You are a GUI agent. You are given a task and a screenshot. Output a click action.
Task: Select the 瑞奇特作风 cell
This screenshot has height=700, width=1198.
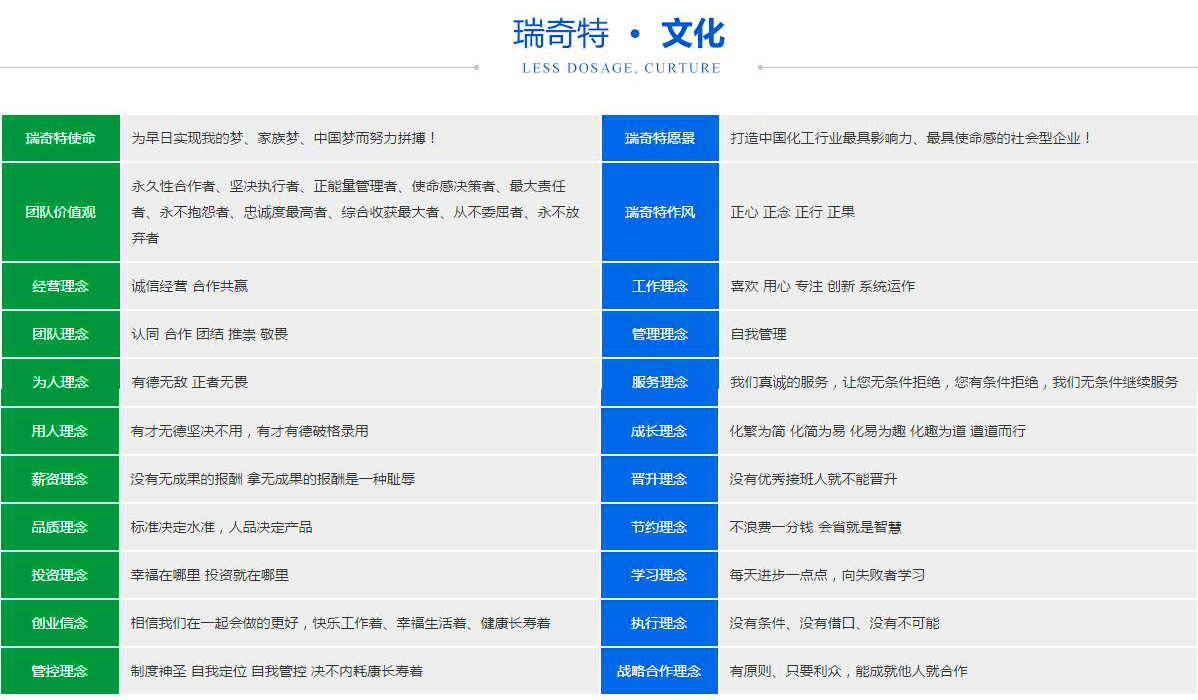[660, 212]
